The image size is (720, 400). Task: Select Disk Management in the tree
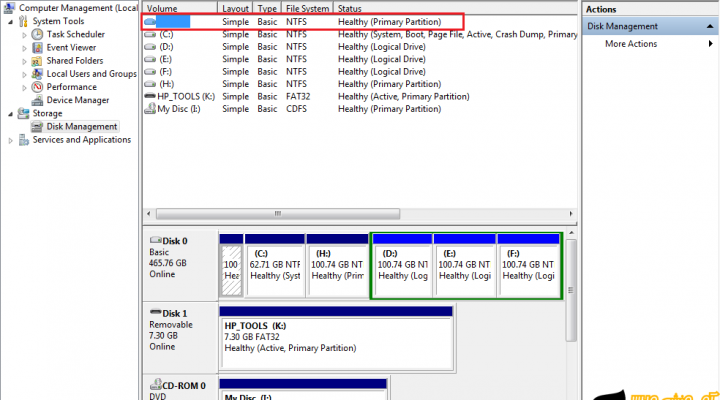pos(81,126)
